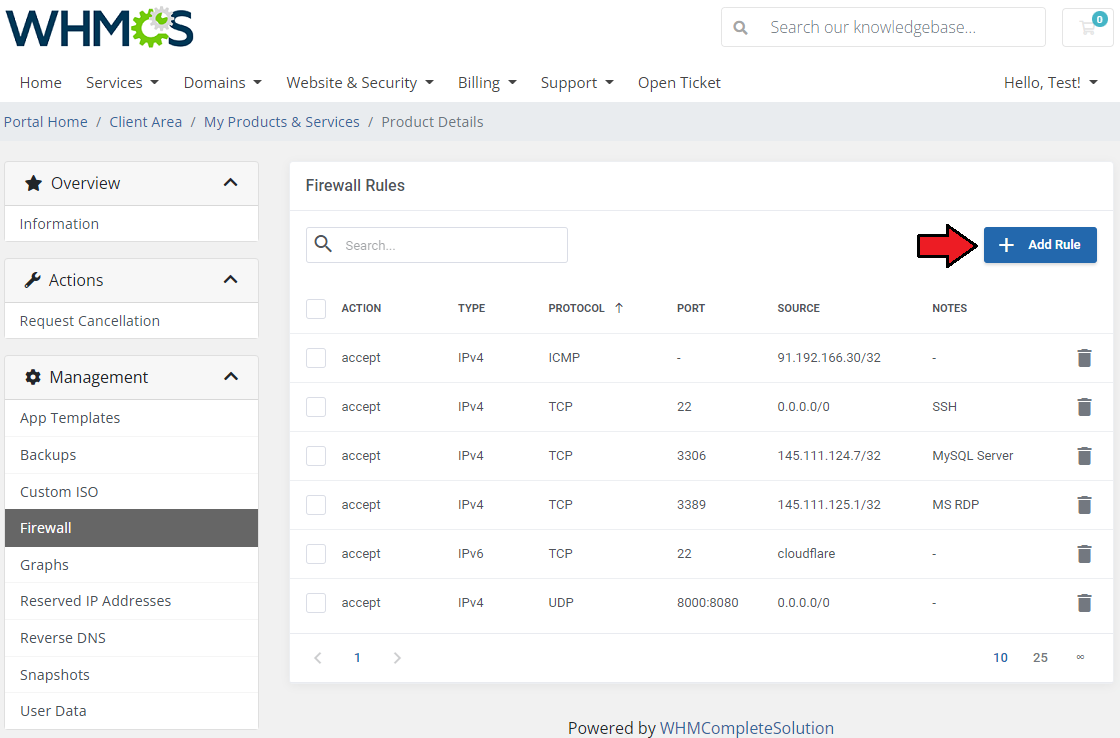Open the WHMCompleteSolution link
The image size is (1120, 738).
point(746,728)
